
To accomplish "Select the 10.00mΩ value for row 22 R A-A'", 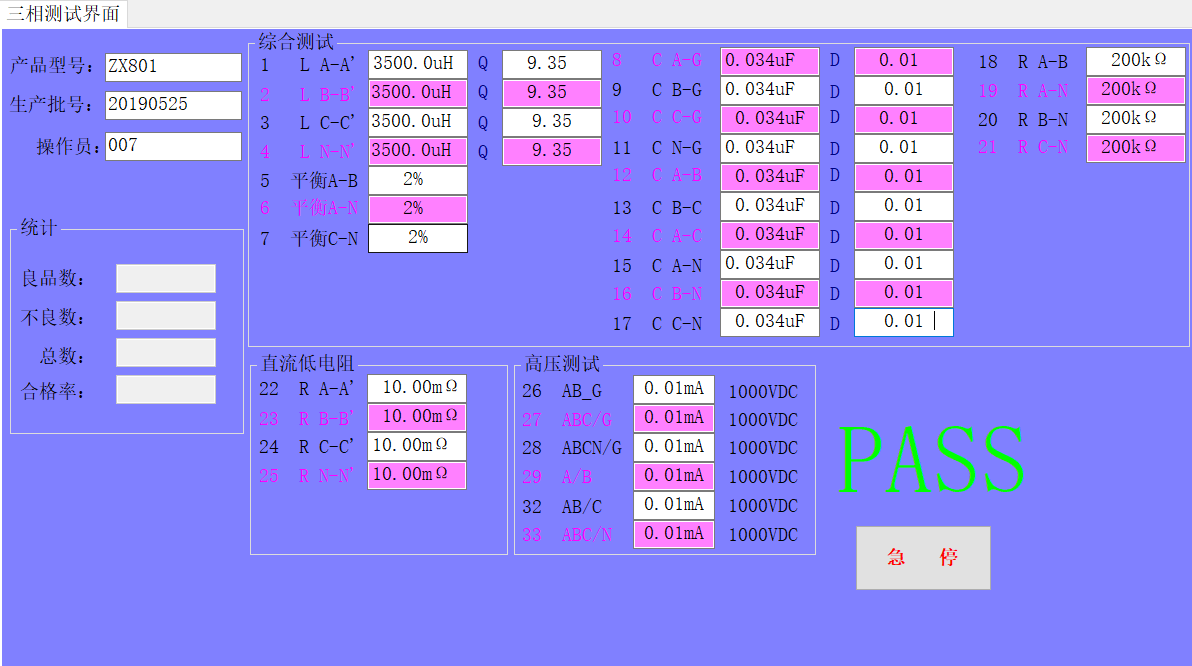I will point(417,388).
